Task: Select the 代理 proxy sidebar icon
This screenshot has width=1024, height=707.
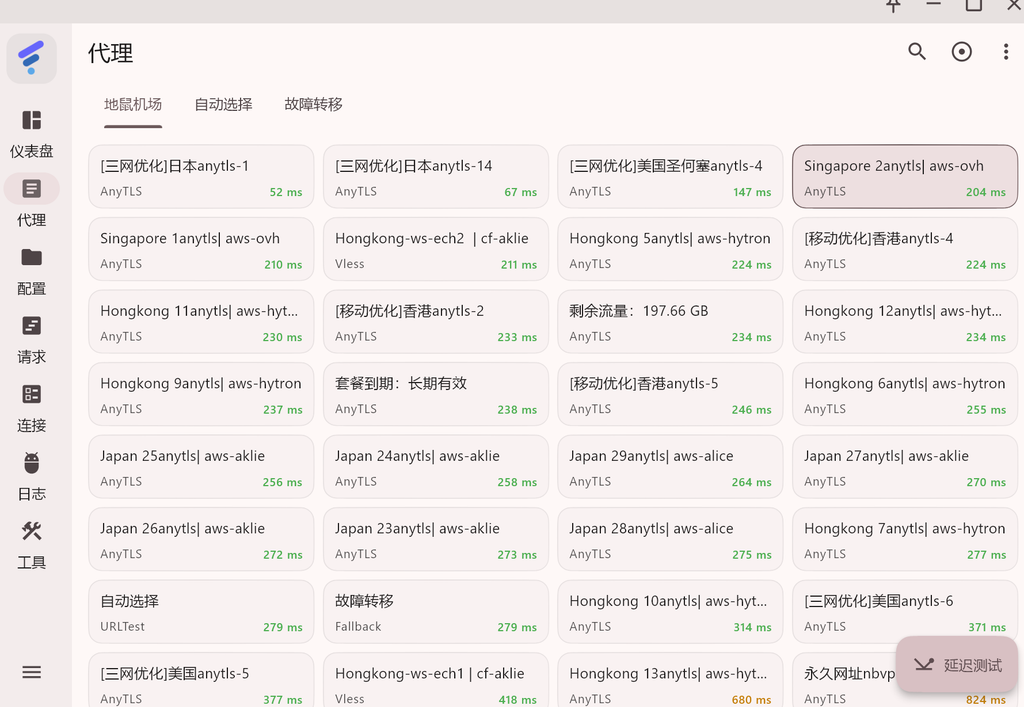Action: [x=31, y=189]
